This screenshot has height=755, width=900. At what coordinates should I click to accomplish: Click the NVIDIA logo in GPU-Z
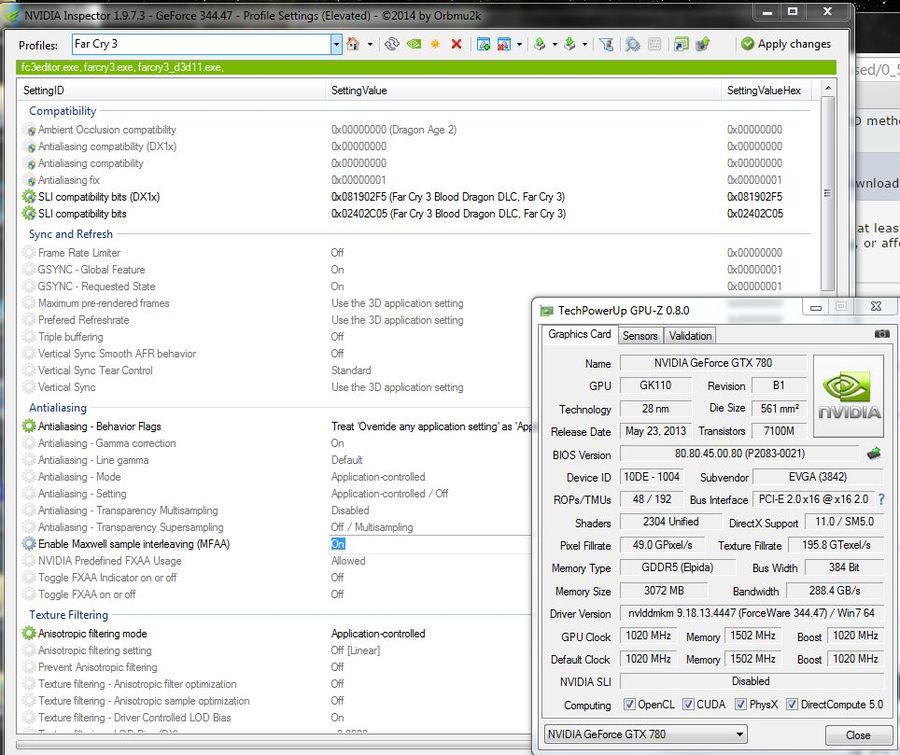[x=848, y=396]
